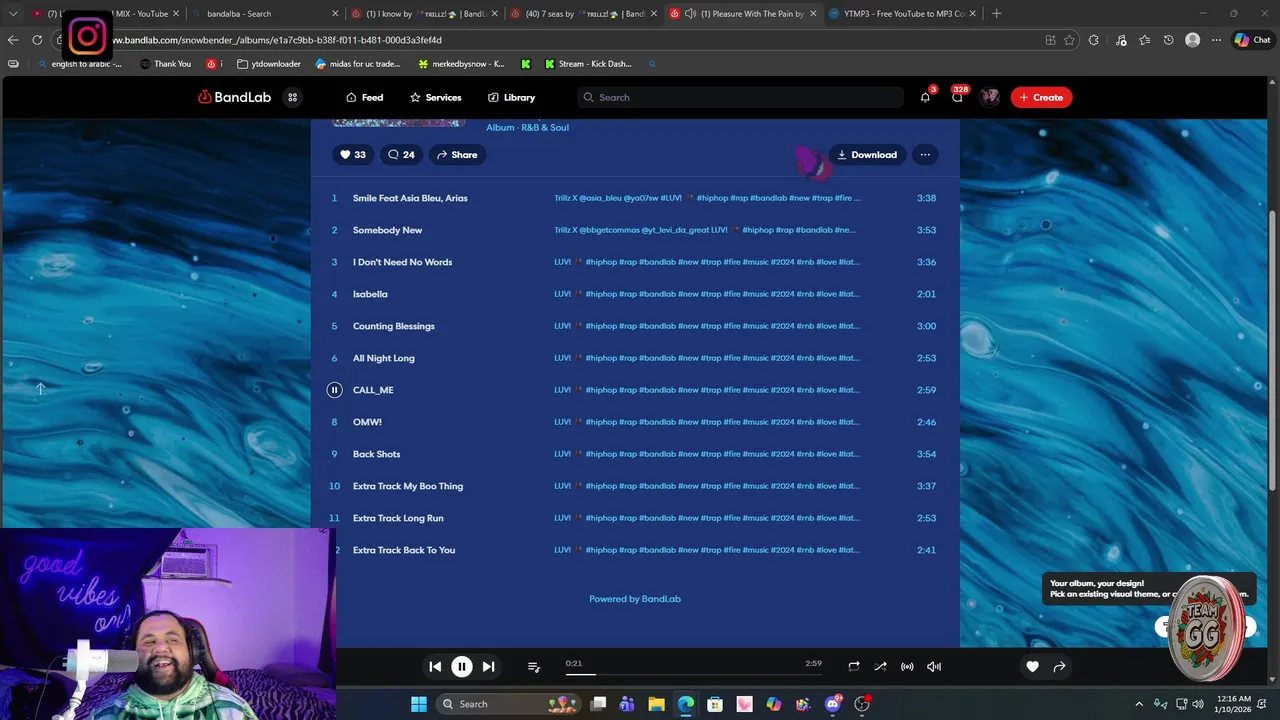Open the user profile avatar in the BandLab header
The image size is (1280, 720).
pos(990,97)
